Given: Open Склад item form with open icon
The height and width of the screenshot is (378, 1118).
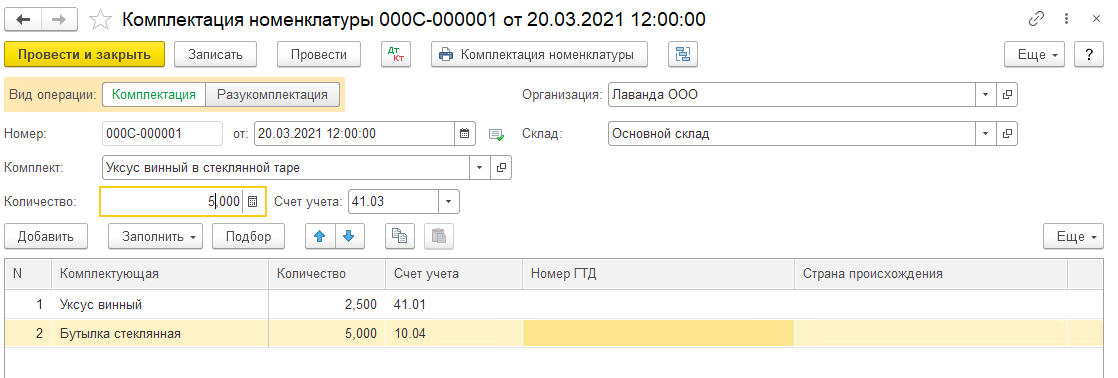Looking at the screenshot, I should [x=1007, y=133].
